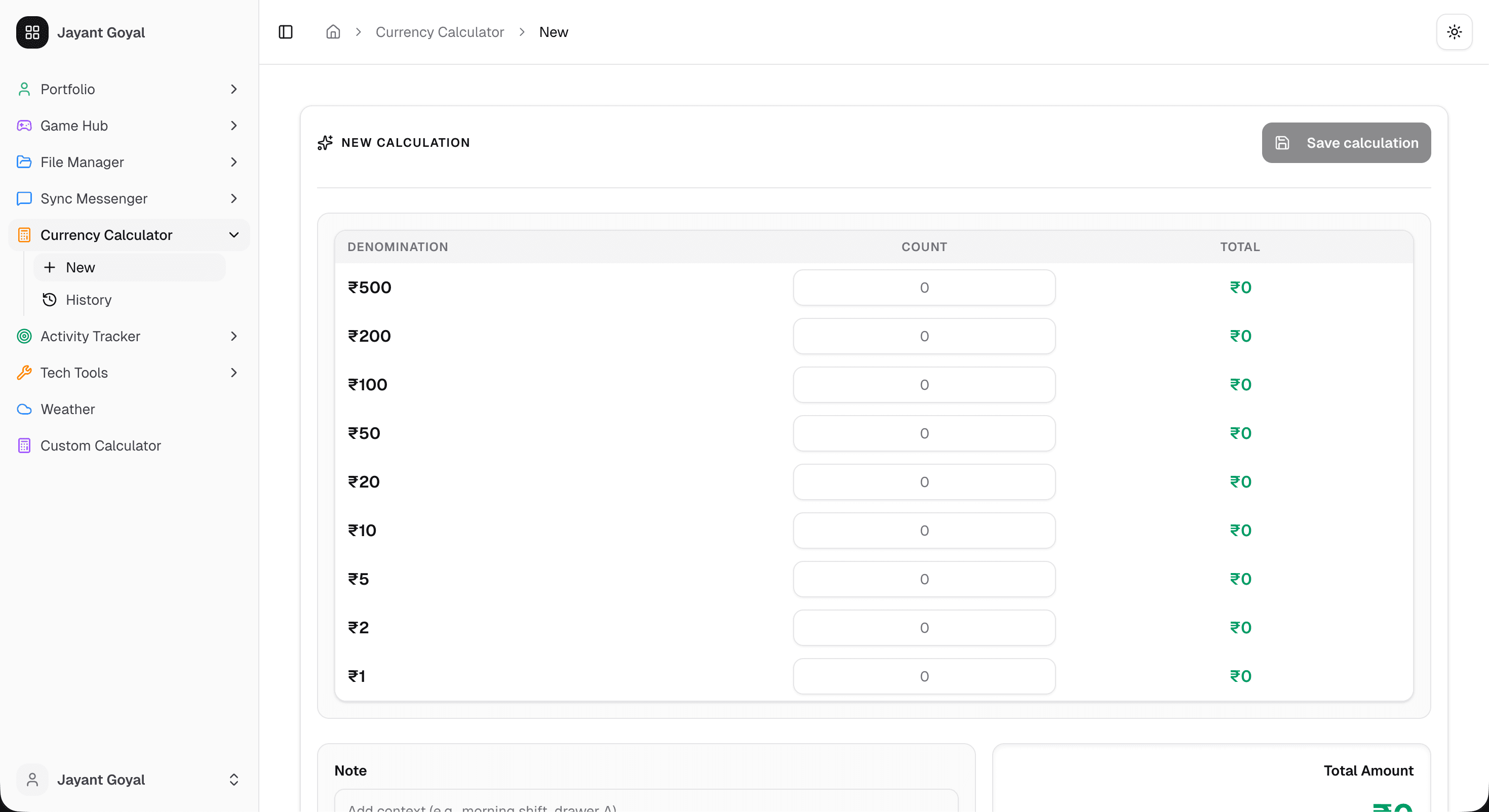Click the ₹500 denomination label
This screenshot has height=812, width=1489.
tap(369, 287)
